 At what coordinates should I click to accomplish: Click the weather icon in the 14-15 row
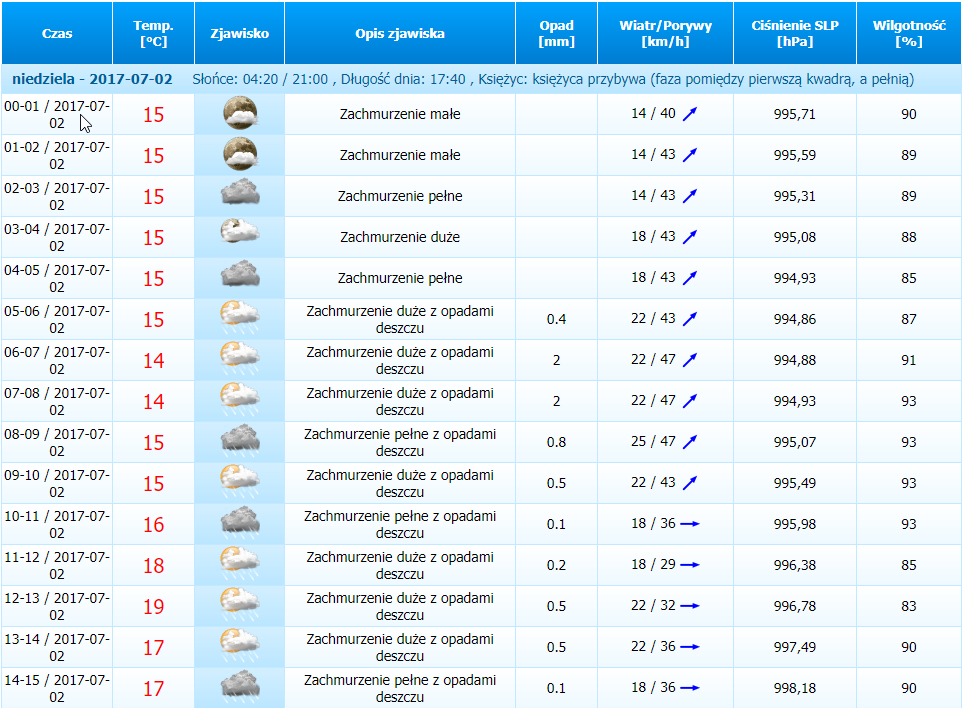[239, 688]
